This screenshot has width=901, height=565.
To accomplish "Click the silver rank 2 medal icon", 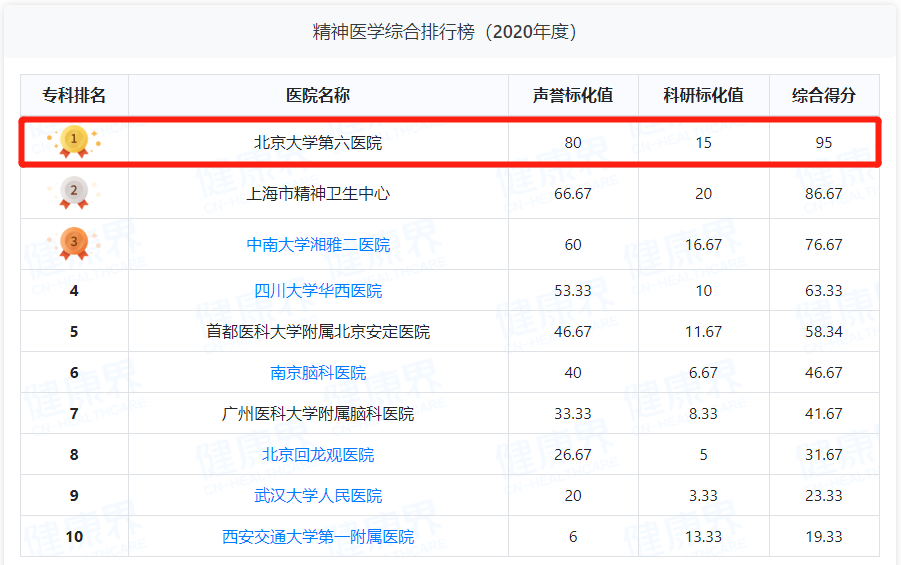I will (x=74, y=193).
